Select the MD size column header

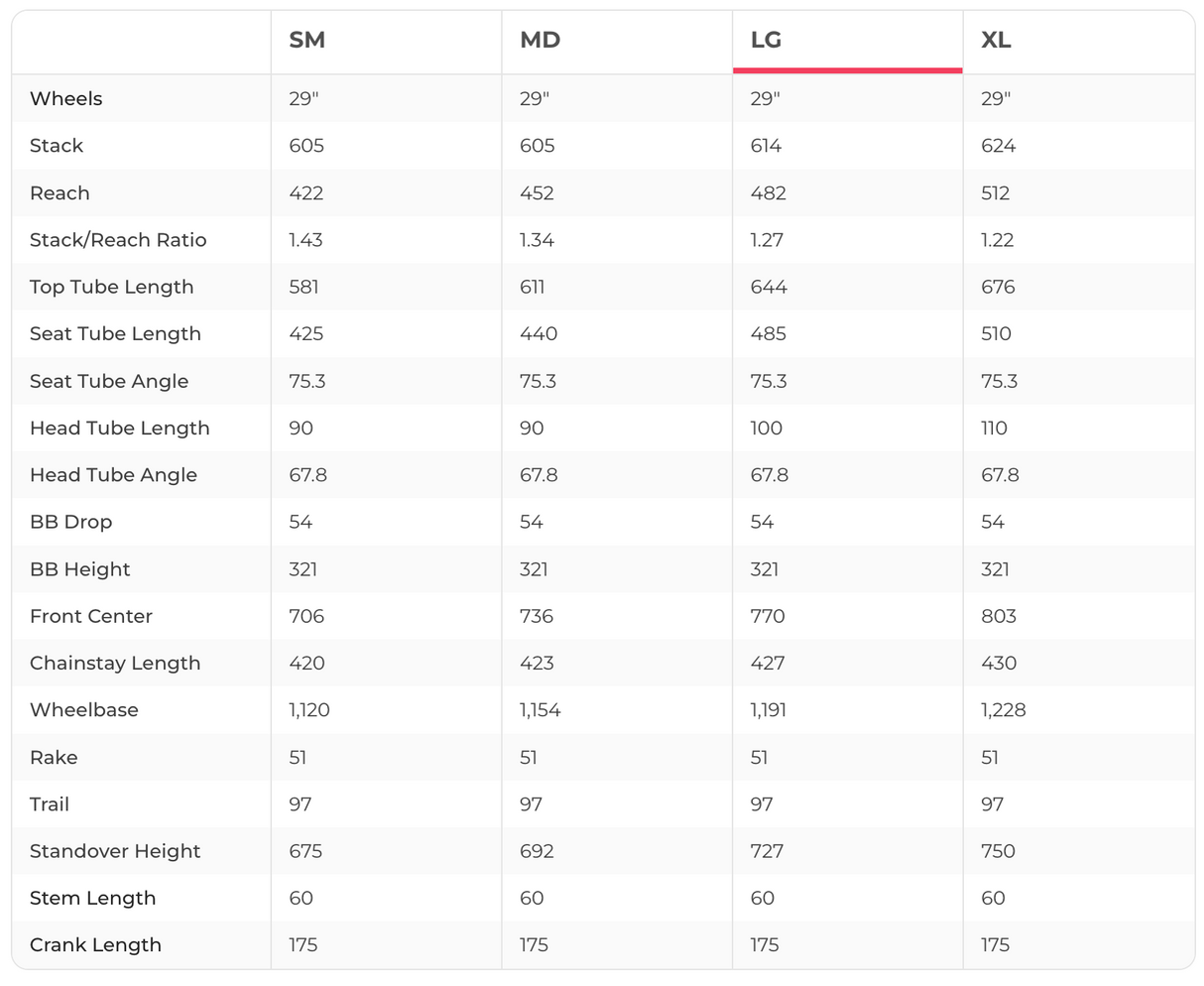[541, 41]
